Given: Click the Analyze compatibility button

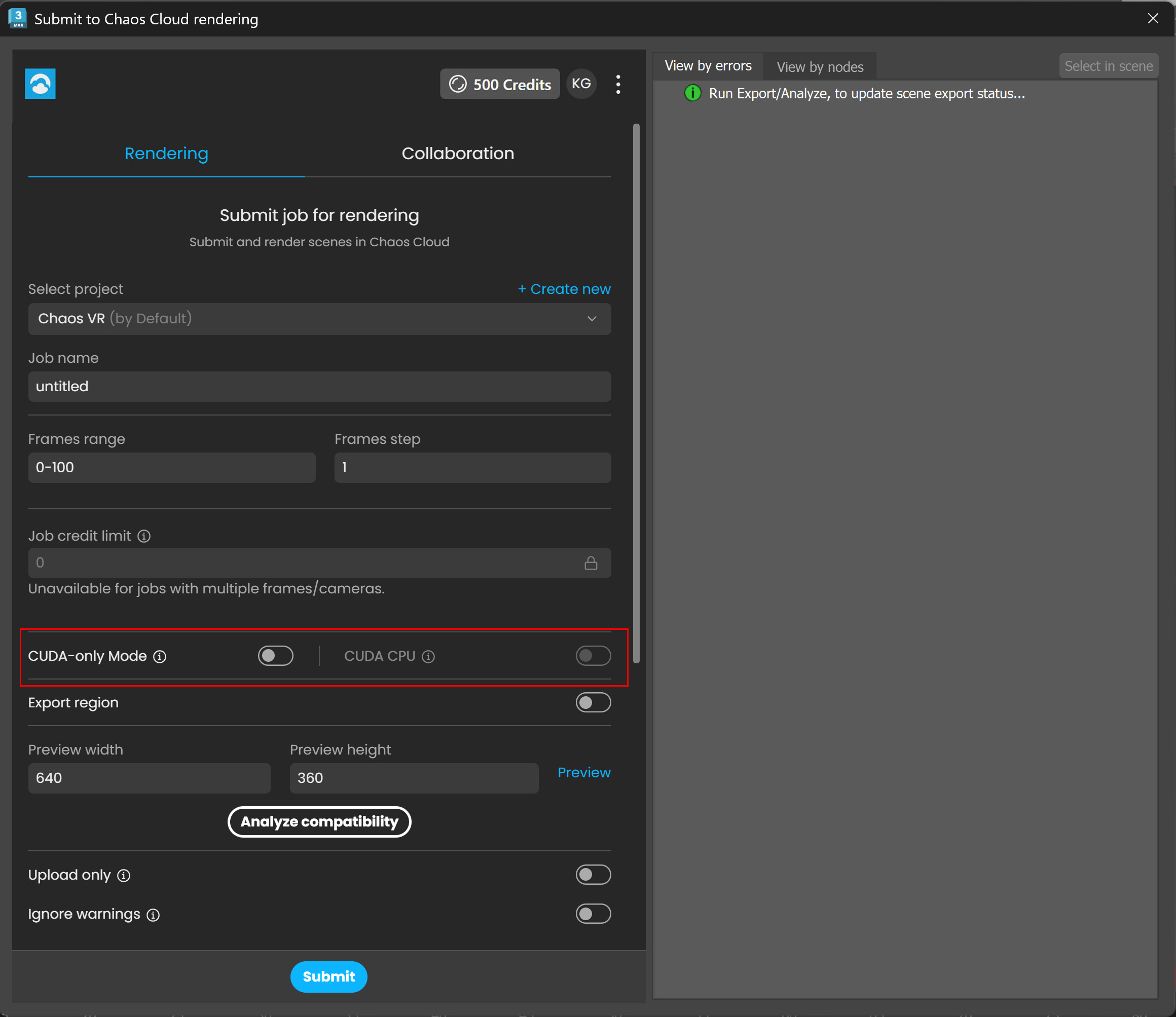Looking at the screenshot, I should point(319,822).
